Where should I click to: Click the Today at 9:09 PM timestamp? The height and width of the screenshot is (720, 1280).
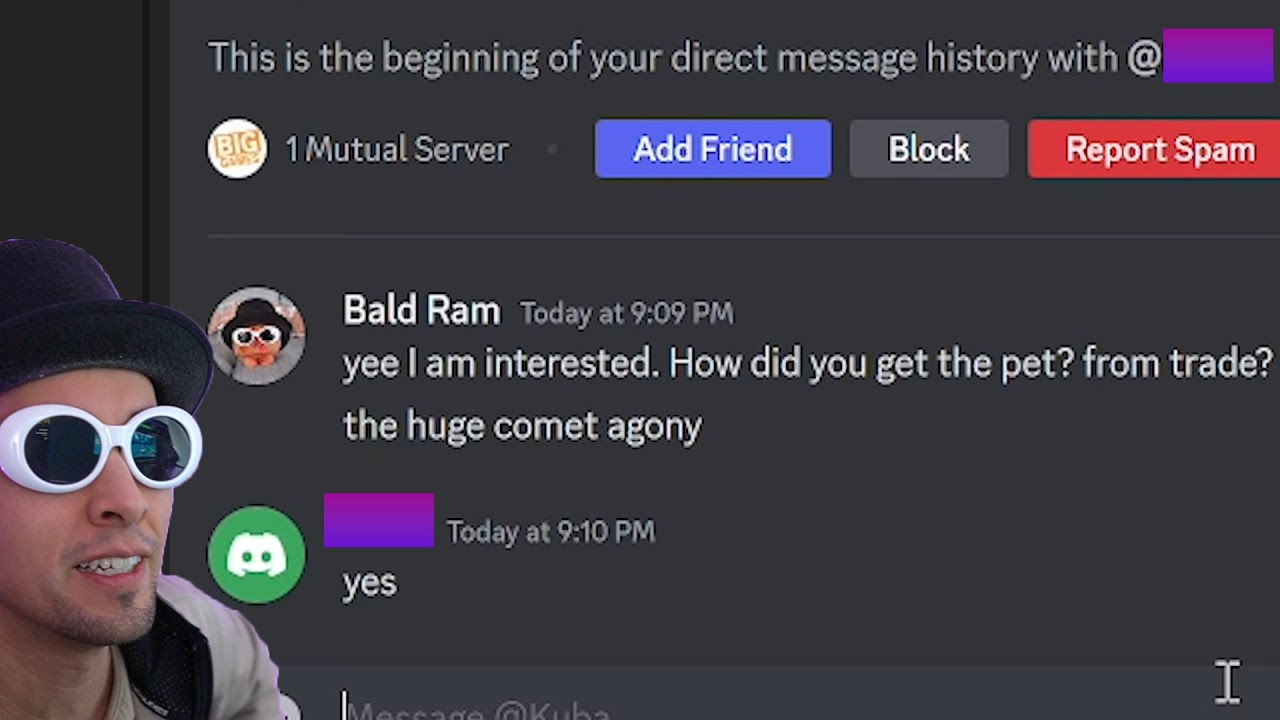(627, 313)
